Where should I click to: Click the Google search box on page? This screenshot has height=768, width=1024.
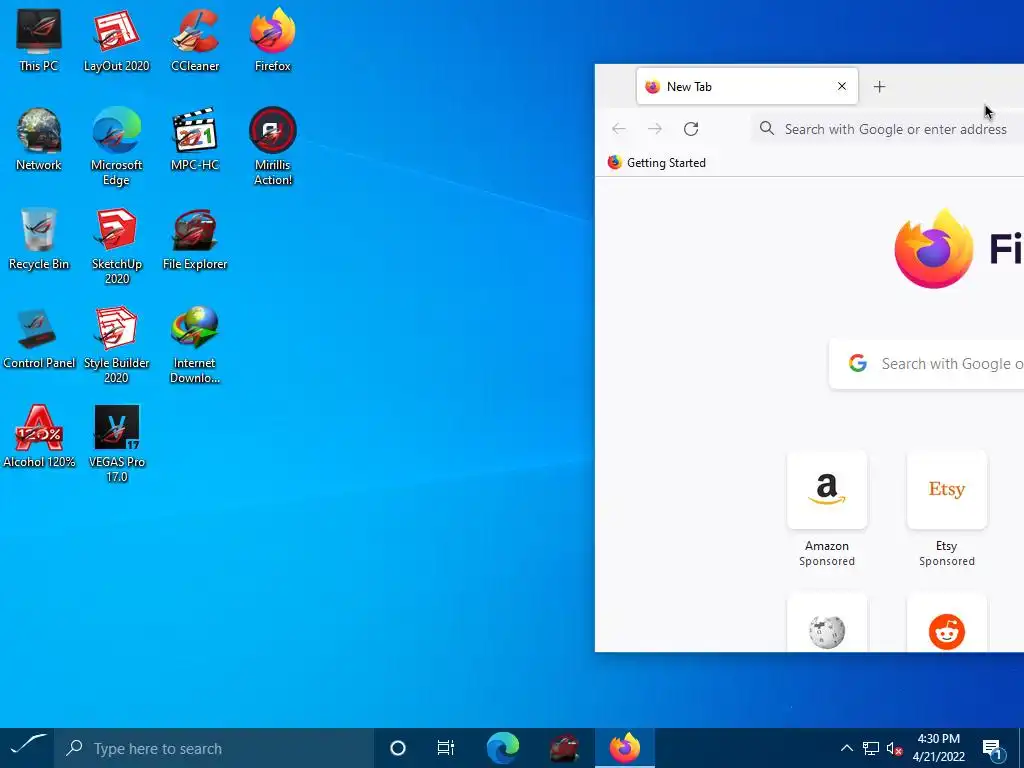[927, 364]
